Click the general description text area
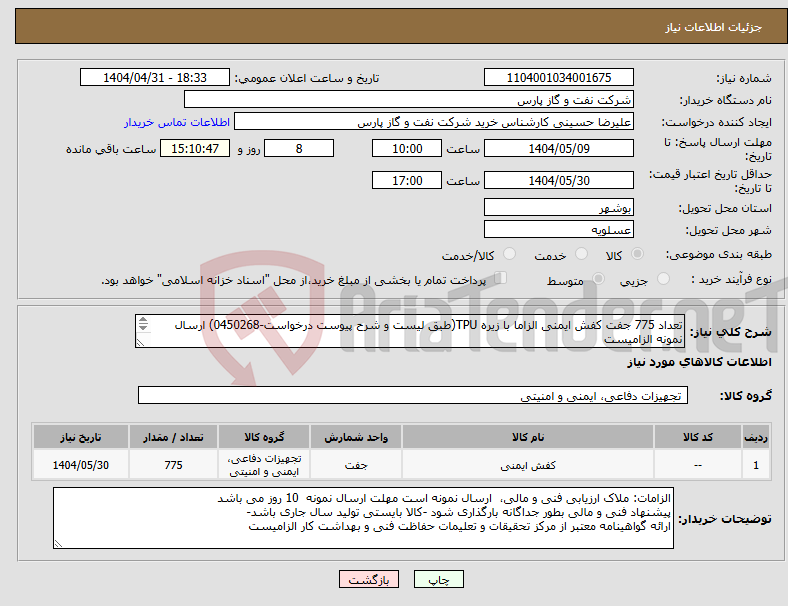Viewport: 788px width, 606px height. pos(410,331)
